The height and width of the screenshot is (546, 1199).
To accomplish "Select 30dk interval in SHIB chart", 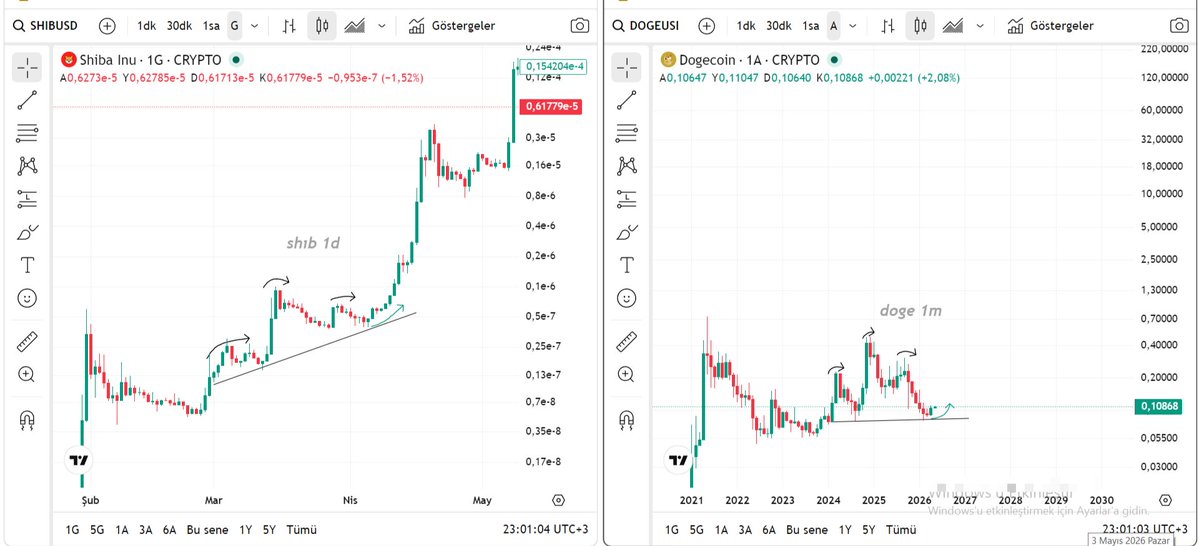I will [x=179, y=26].
